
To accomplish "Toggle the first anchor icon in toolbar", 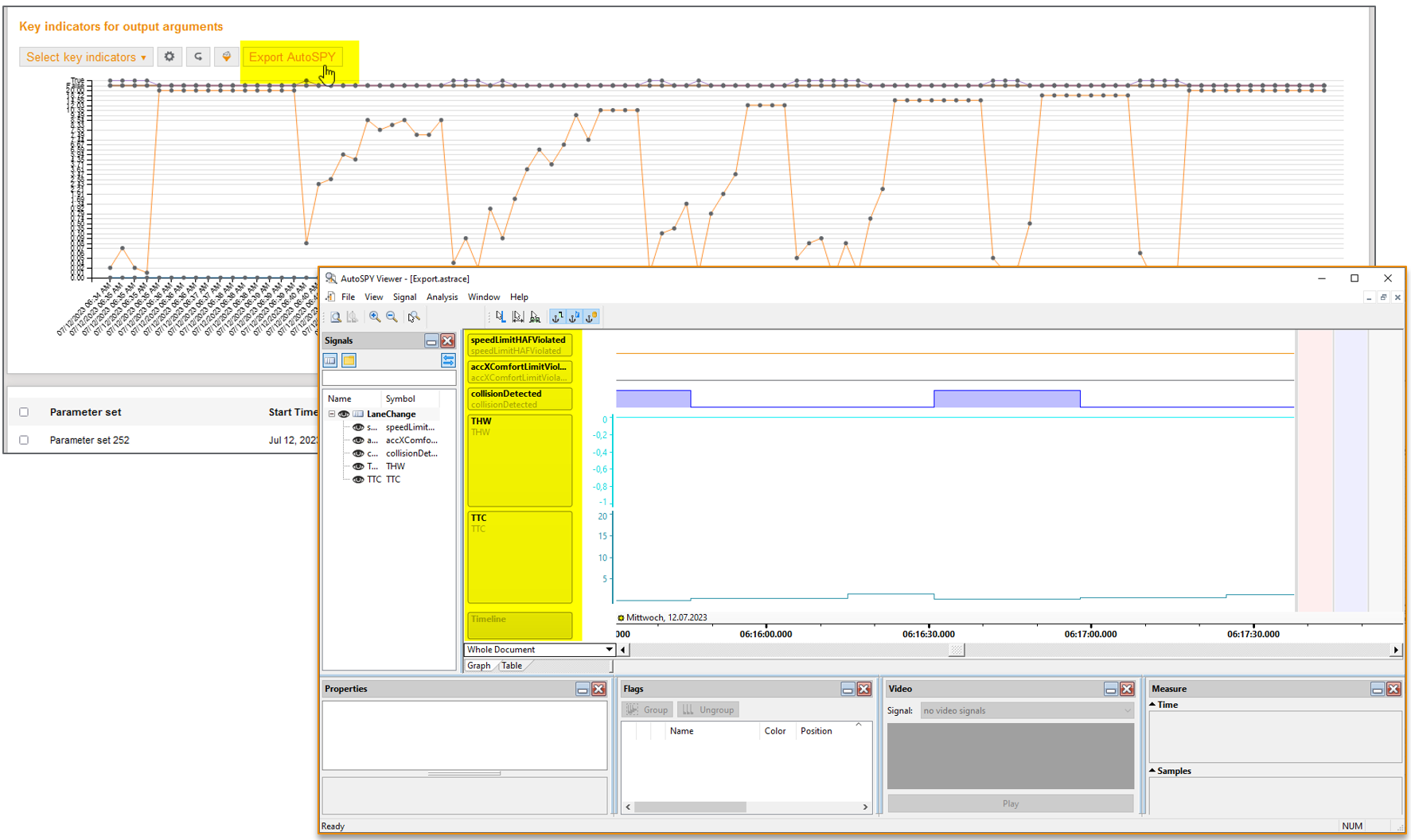I will [x=557, y=317].
